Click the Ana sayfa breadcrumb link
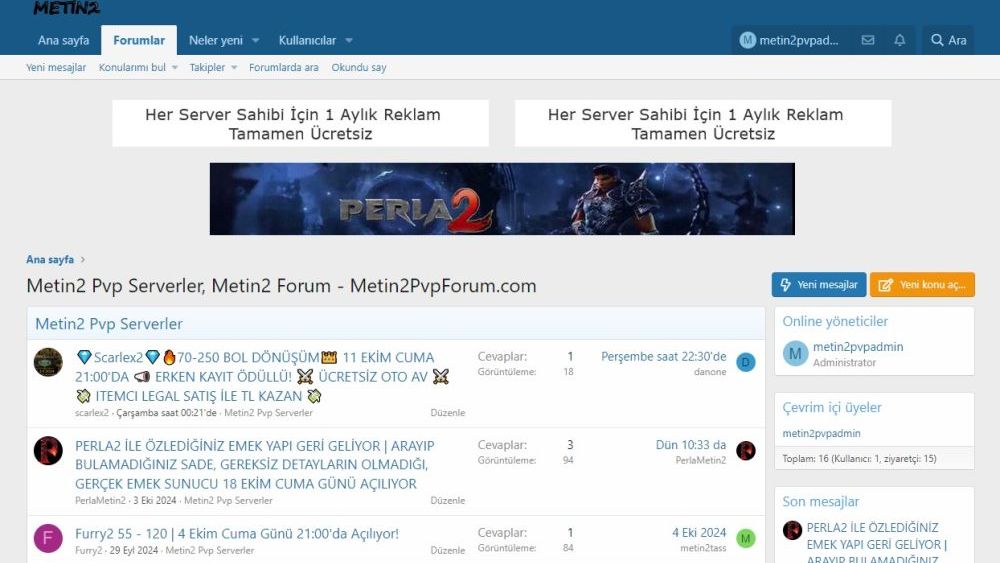The width and height of the screenshot is (1000, 563). click(x=50, y=260)
